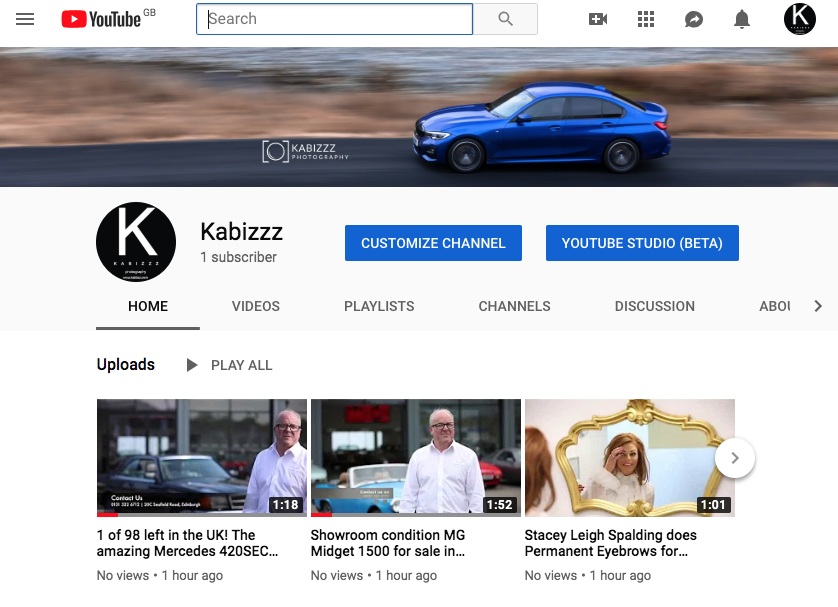The image size is (838, 607).
Task: Open the Channels tab
Action: click(x=514, y=306)
